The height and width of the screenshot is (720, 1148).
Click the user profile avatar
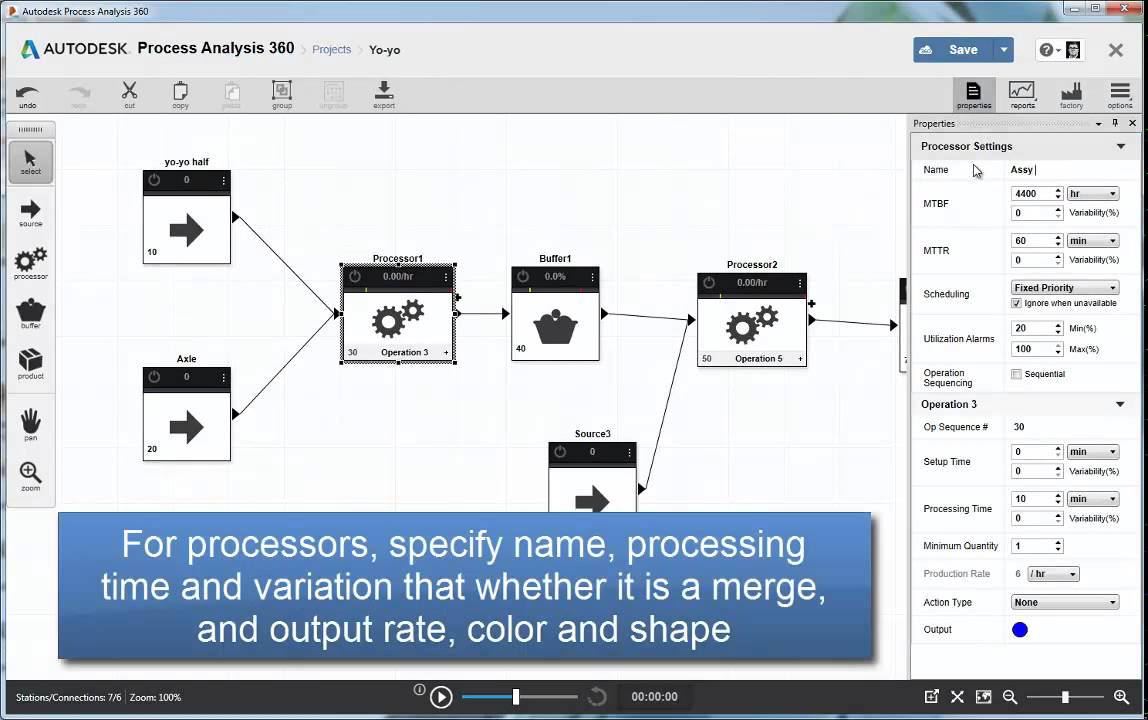[x=1073, y=50]
